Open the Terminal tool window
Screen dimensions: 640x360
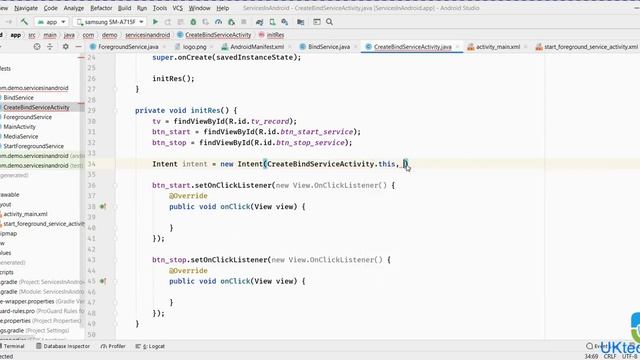13,346
